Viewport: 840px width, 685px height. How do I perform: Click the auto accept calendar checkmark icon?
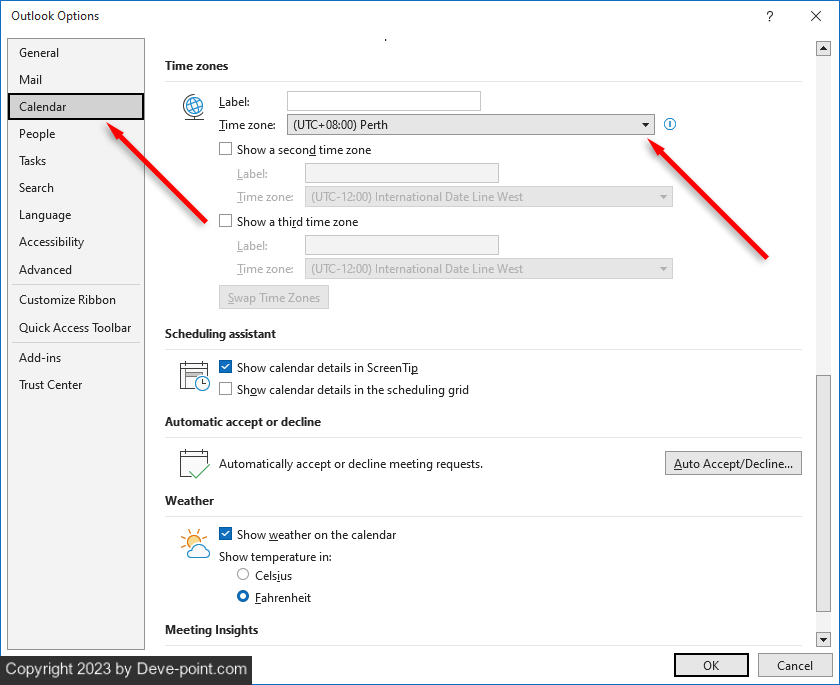click(x=194, y=463)
